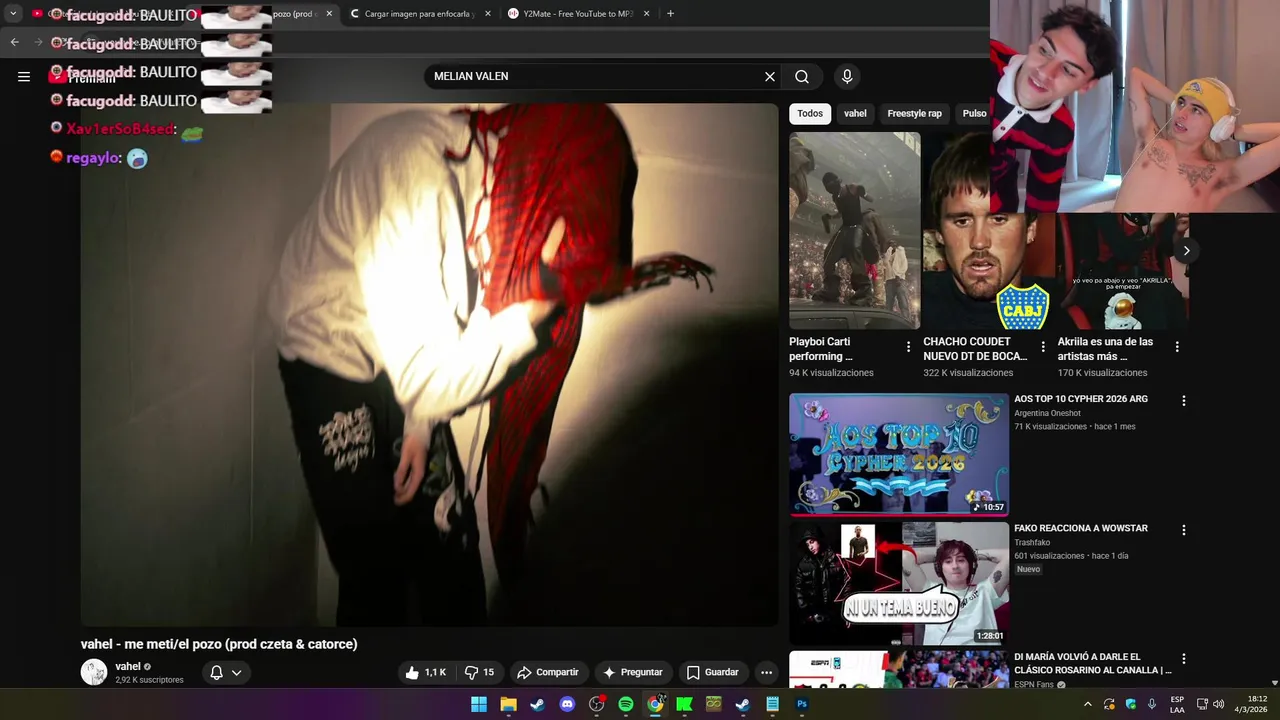
Task: Click the FAKO REACCIONA A WOWSTAR title
Action: [1081, 528]
